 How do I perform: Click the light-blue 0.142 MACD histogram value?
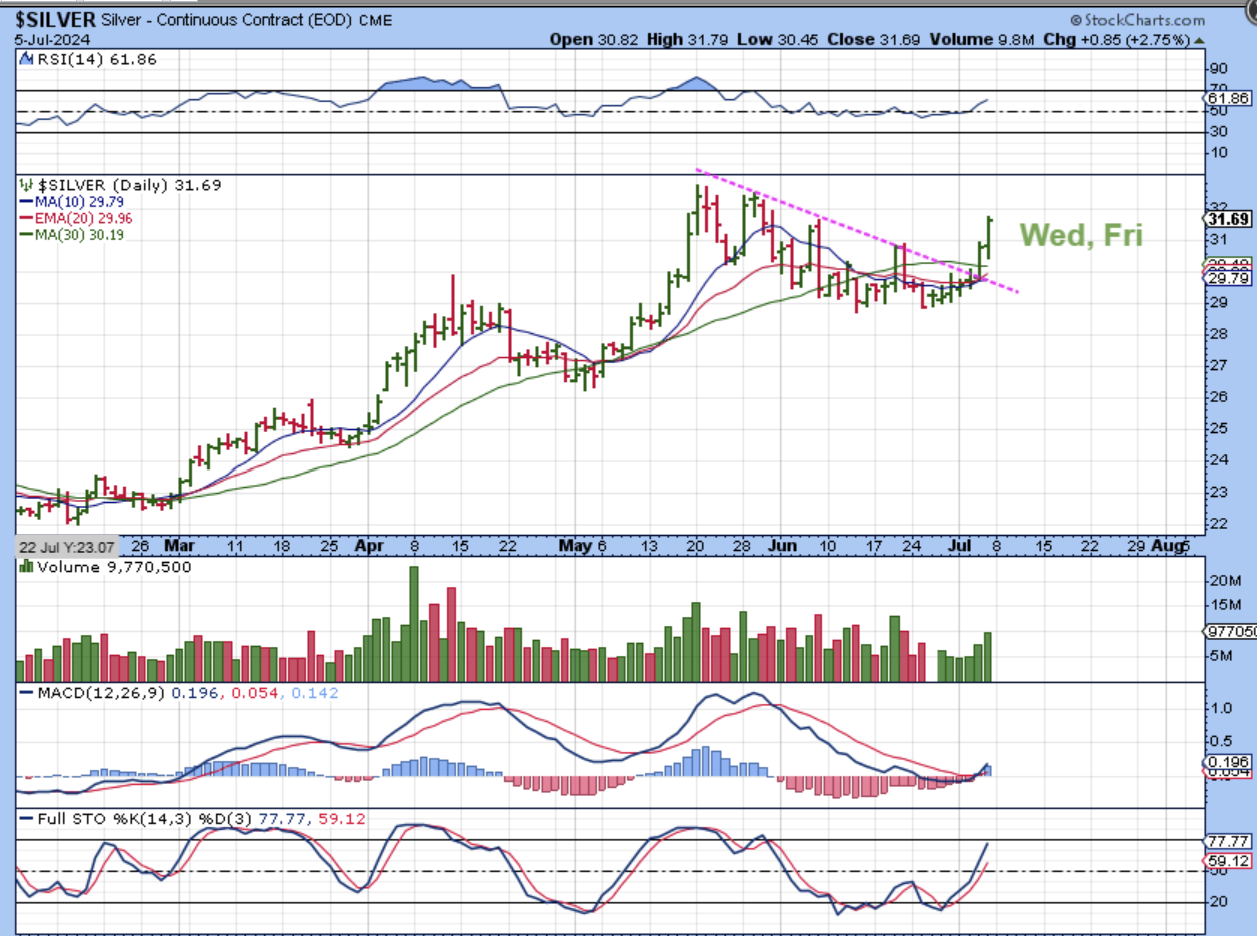[316, 692]
